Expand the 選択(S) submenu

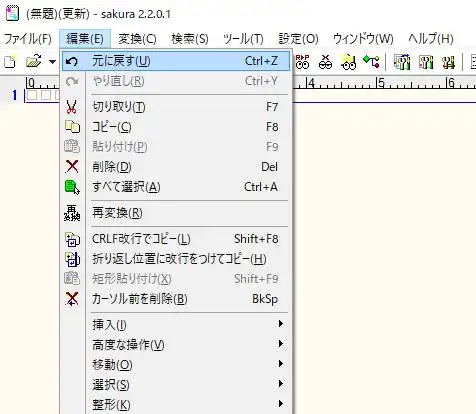(176, 385)
